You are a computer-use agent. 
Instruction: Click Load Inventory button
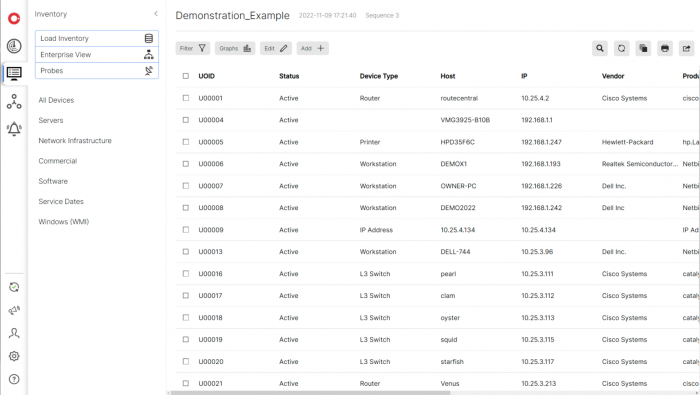[97, 38]
